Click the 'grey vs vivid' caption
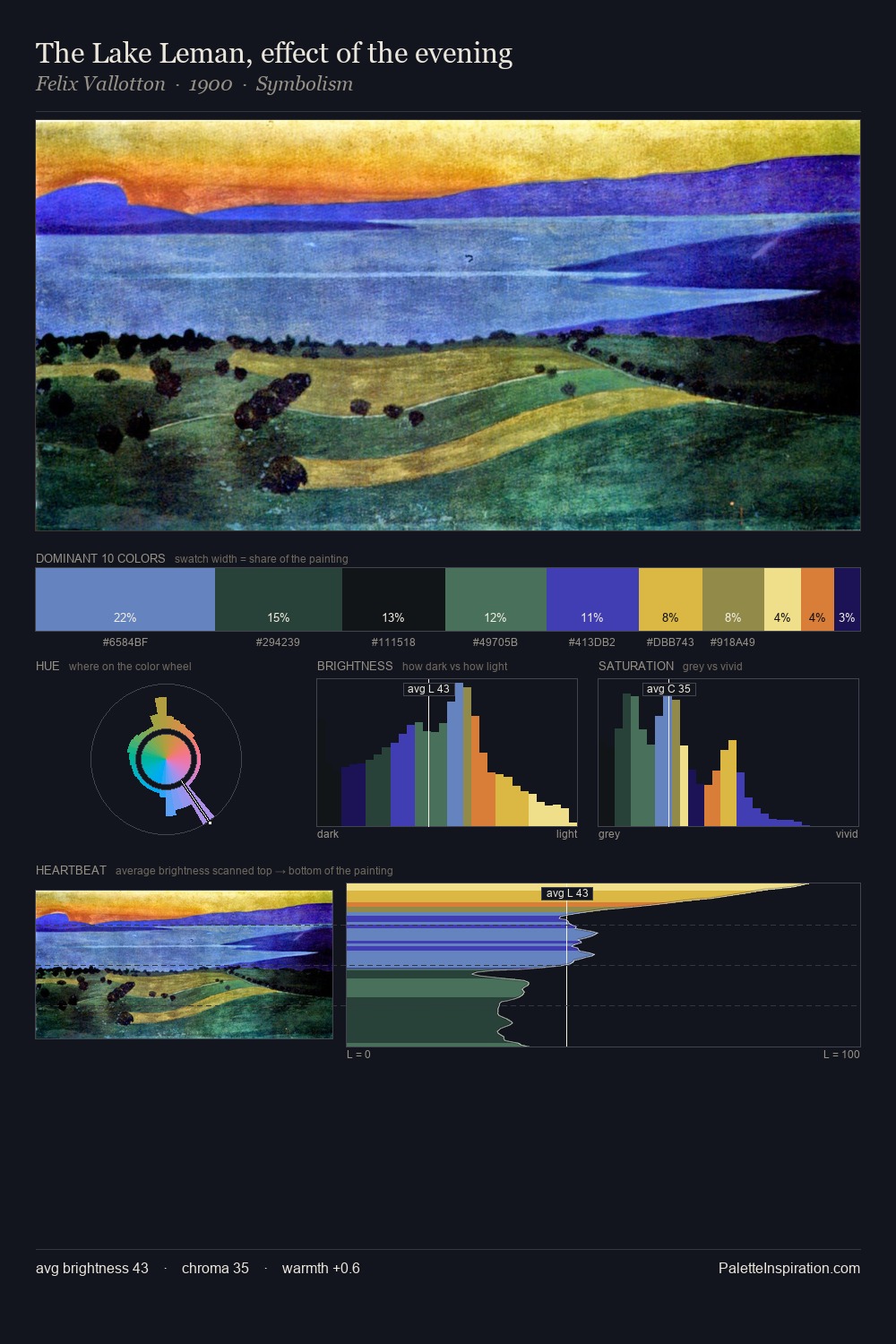896x1344 pixels. coord(712,667)
